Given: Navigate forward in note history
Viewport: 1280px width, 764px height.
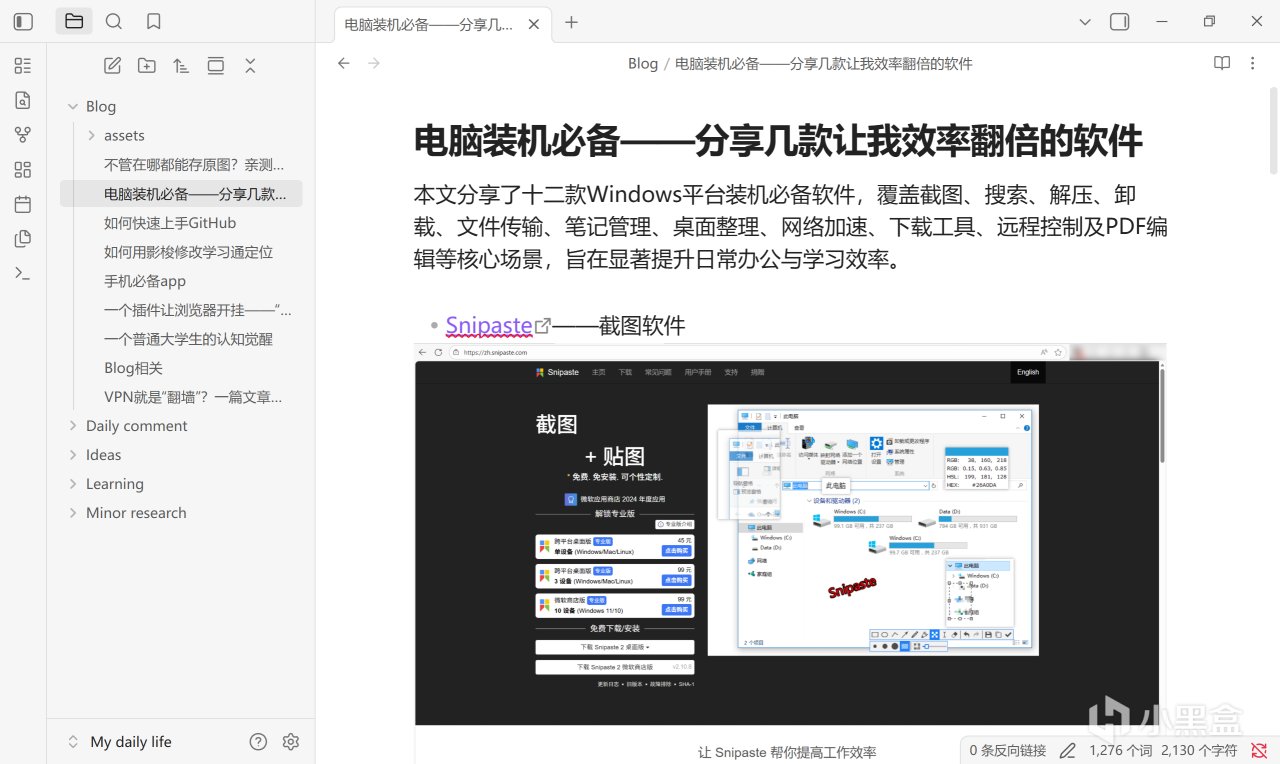Looking at the screenshot, I should point(374,63).
